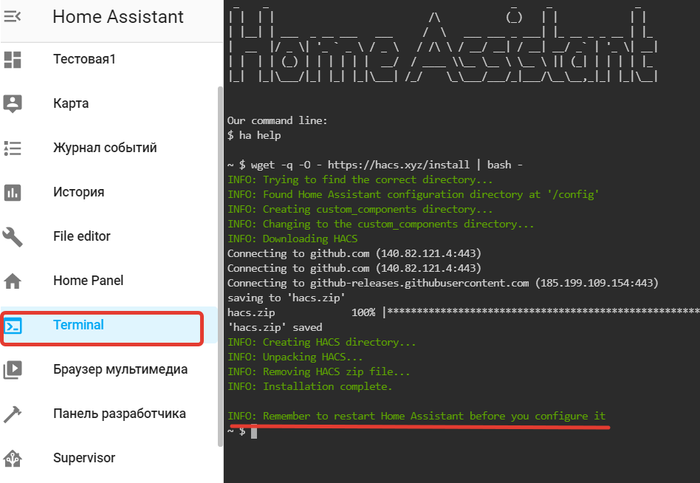The height and width of the screenshot is (483, 700).
Task: Open Браузер мультимедиа from sidebar
Action: [120, 369]
